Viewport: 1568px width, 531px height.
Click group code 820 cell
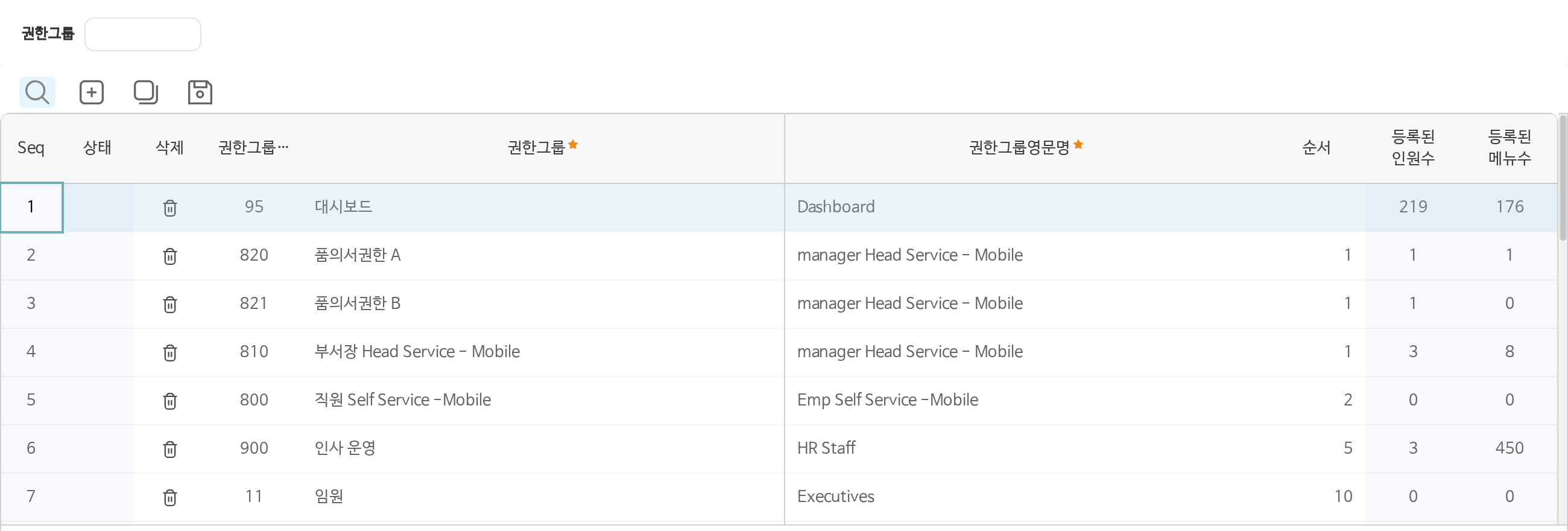(254, 255)
